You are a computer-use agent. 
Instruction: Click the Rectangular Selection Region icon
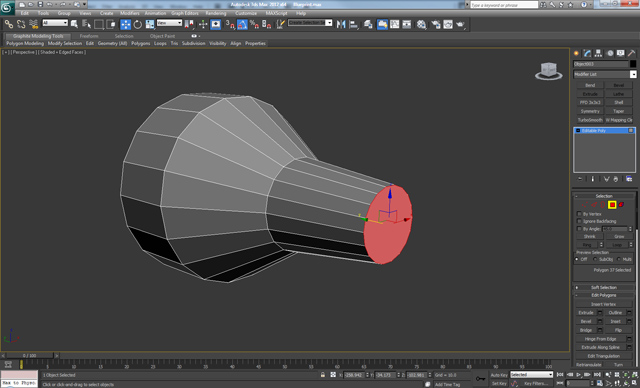click(98, 24)
